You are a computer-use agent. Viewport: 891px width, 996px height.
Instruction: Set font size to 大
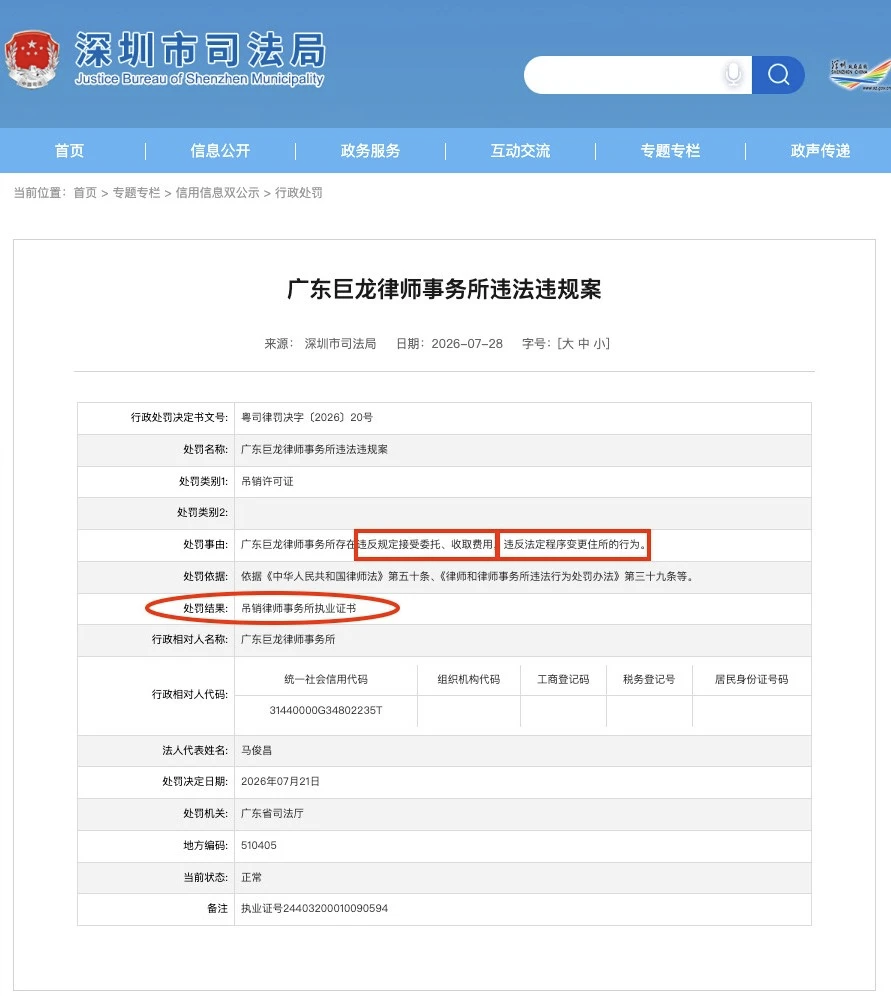[568, 344]
